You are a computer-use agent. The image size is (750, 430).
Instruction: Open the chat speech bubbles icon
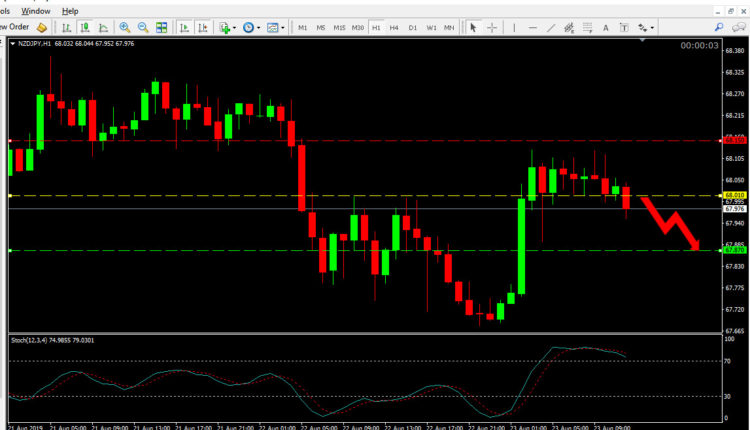point(739,27)
